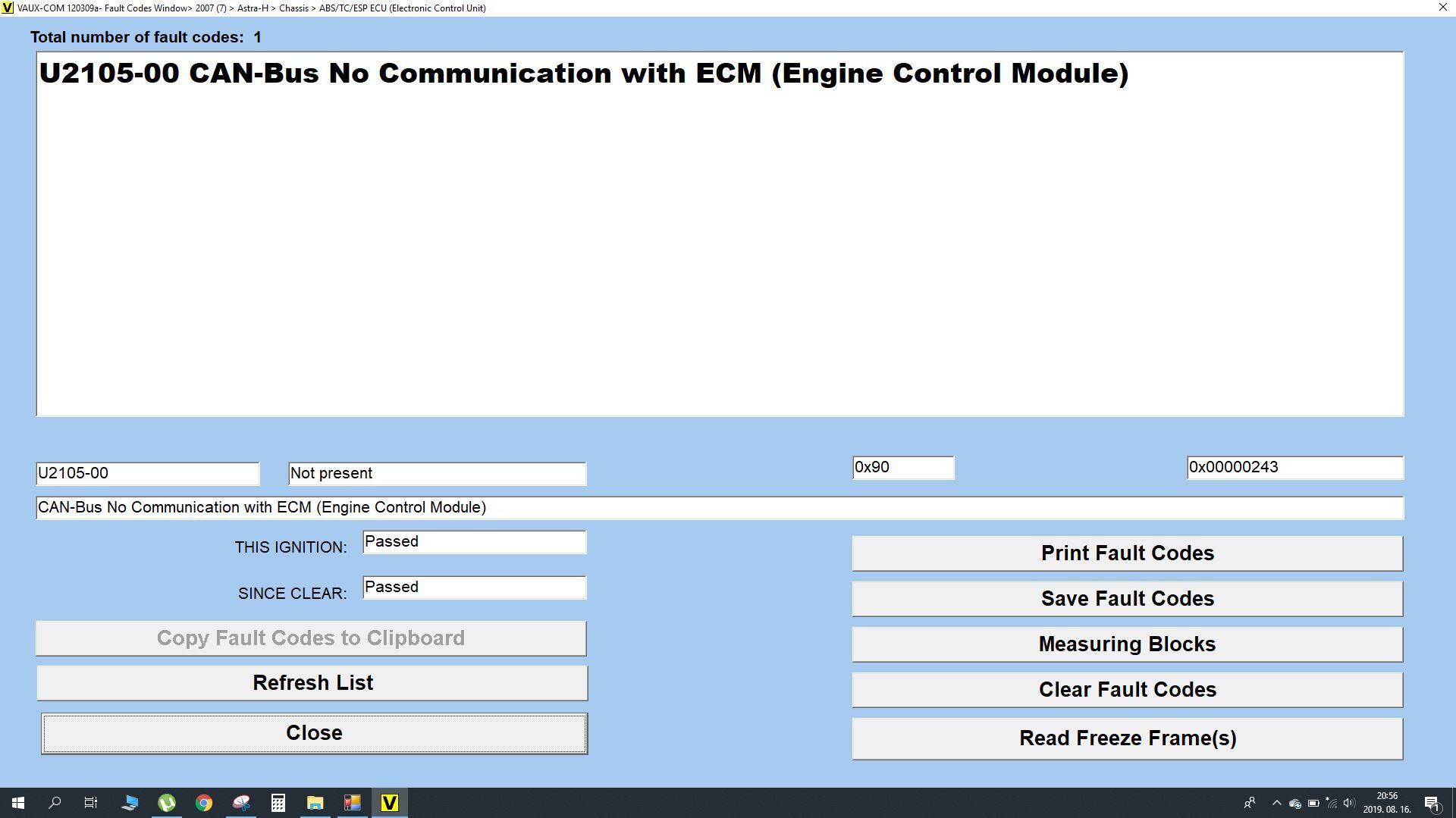
Task: Click the SINCE CLEAR label
Action: [x=292, y=594]
